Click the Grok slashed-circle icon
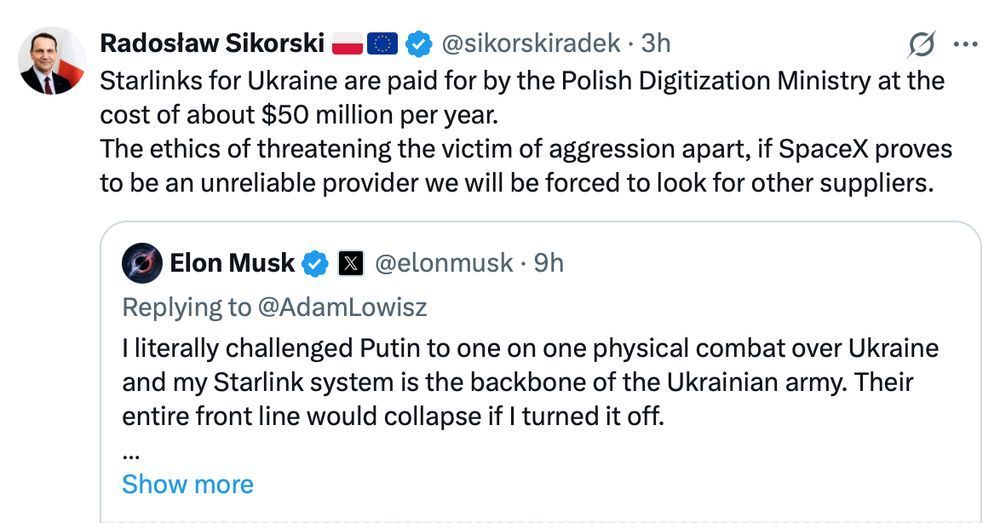The width and height of the screenshot is (1000, 523). [x=922, y=45]
